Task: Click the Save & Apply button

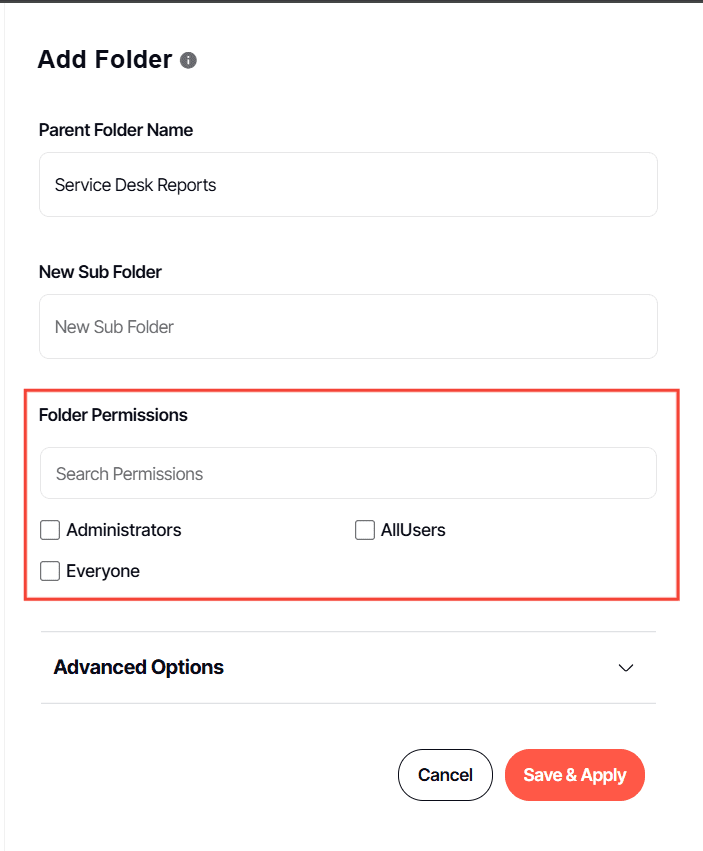Action: point(575,775)
